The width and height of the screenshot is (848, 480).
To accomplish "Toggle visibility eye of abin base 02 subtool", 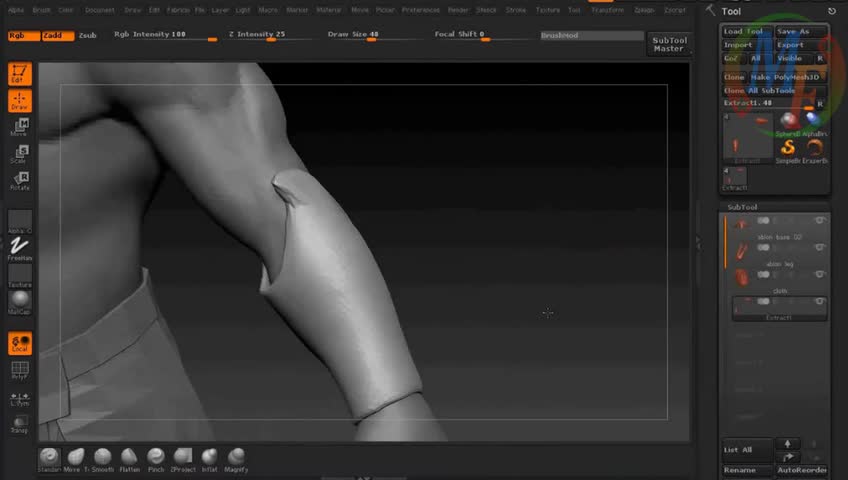I will (x=820, y=220).
